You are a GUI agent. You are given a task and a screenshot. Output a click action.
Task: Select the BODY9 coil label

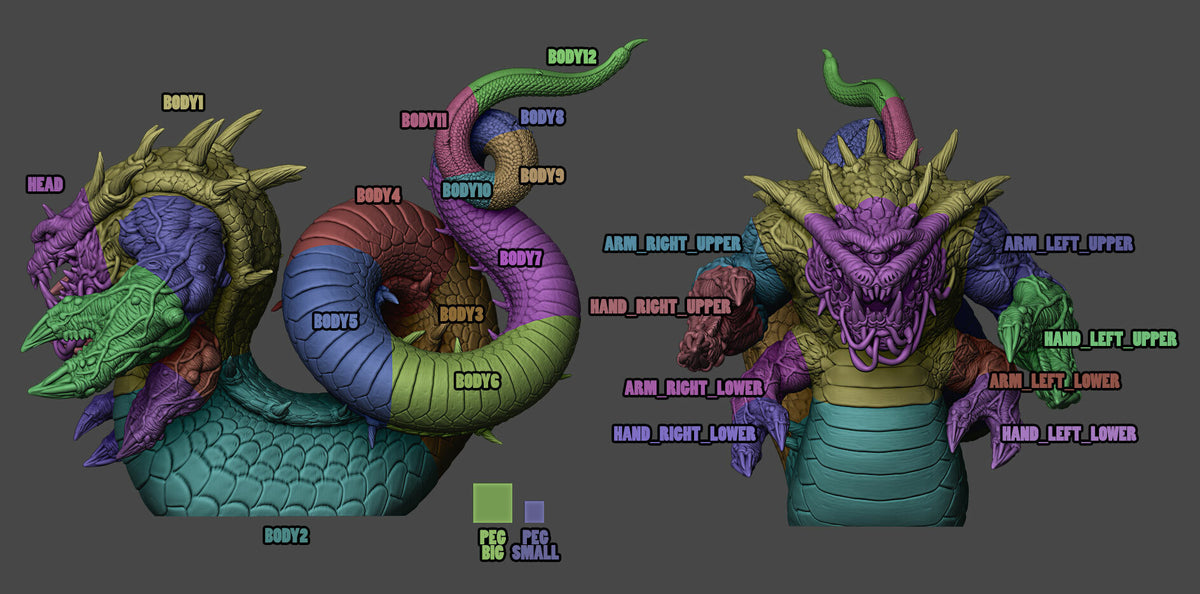pyautogui.click(x=541, y=175)
